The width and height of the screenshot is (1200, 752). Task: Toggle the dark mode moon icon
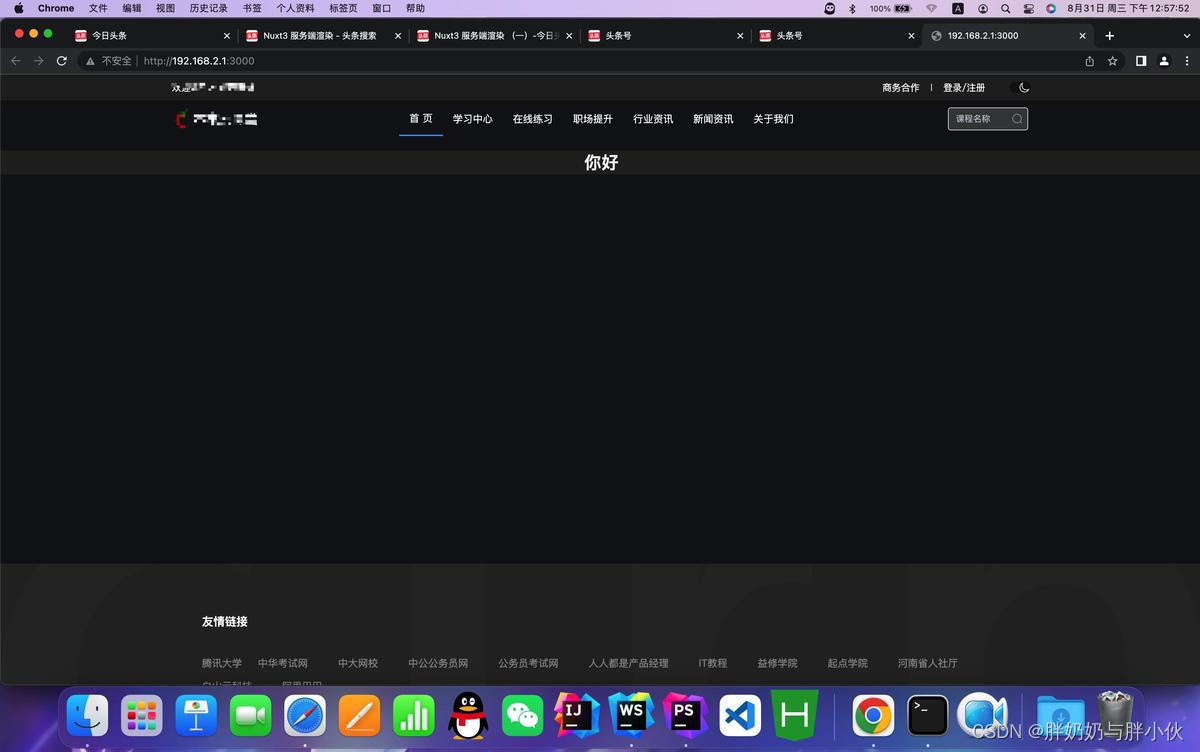(1024, 88)
